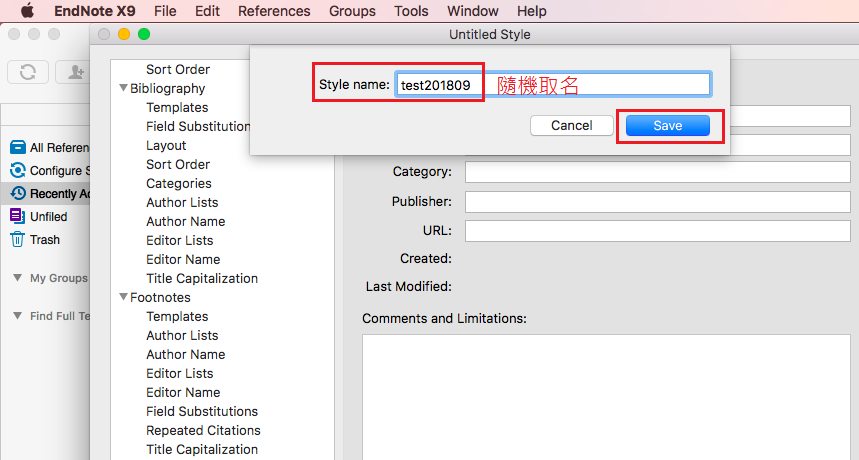Select Title Capitalization under Bibliography
859x460 pixels.
coord(202,278)
